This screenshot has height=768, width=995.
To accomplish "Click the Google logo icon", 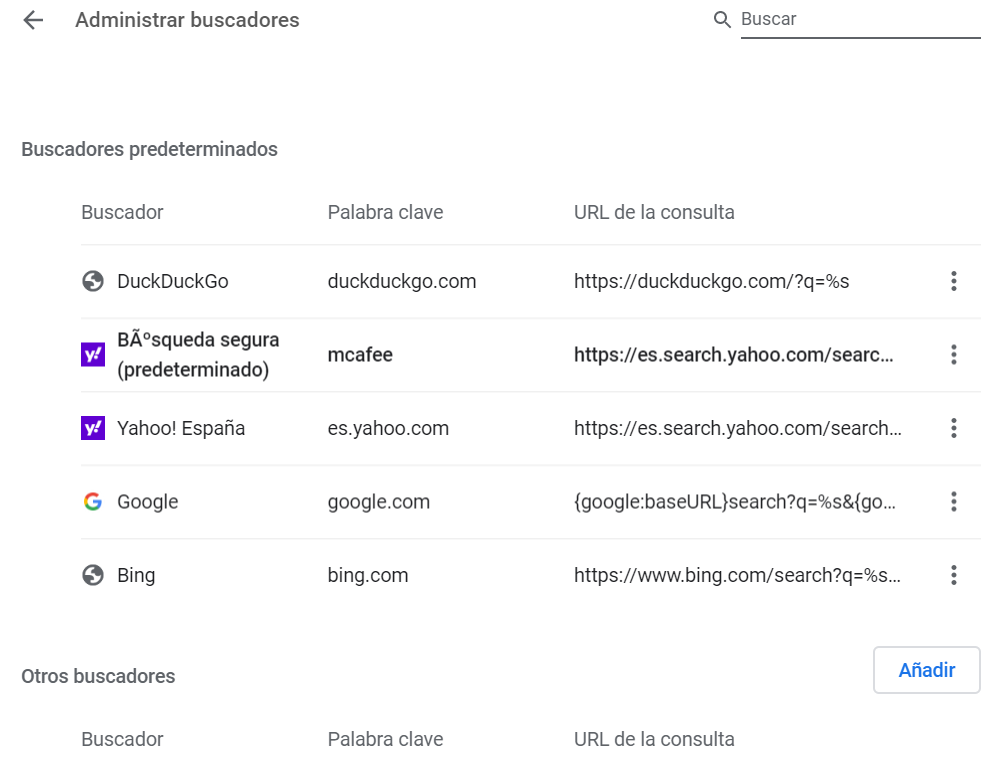I will pyautogui.click(x=93, y=502).
